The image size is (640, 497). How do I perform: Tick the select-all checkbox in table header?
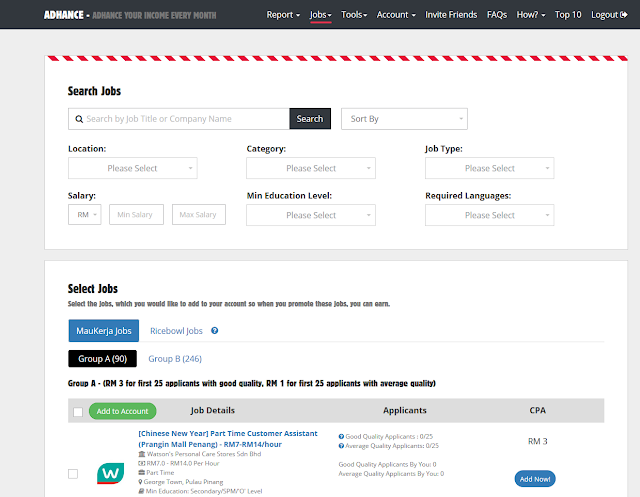click(x=78, y=412)
